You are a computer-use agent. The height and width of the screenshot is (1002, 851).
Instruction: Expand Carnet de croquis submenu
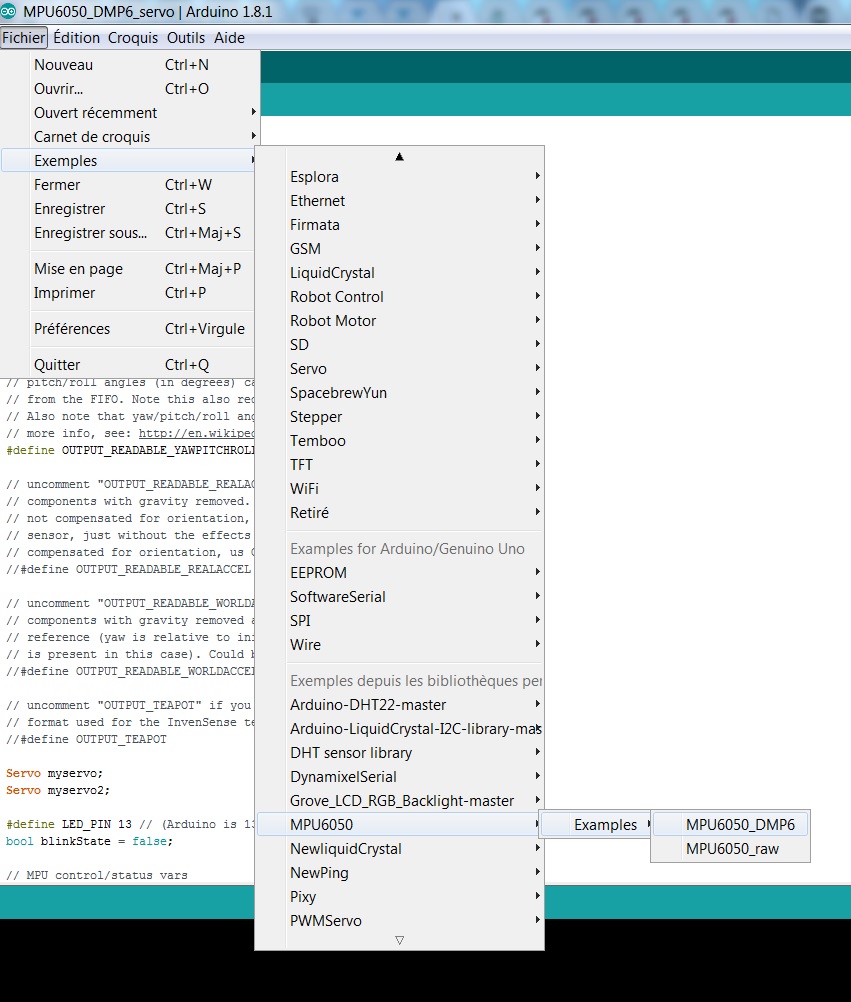129,137
